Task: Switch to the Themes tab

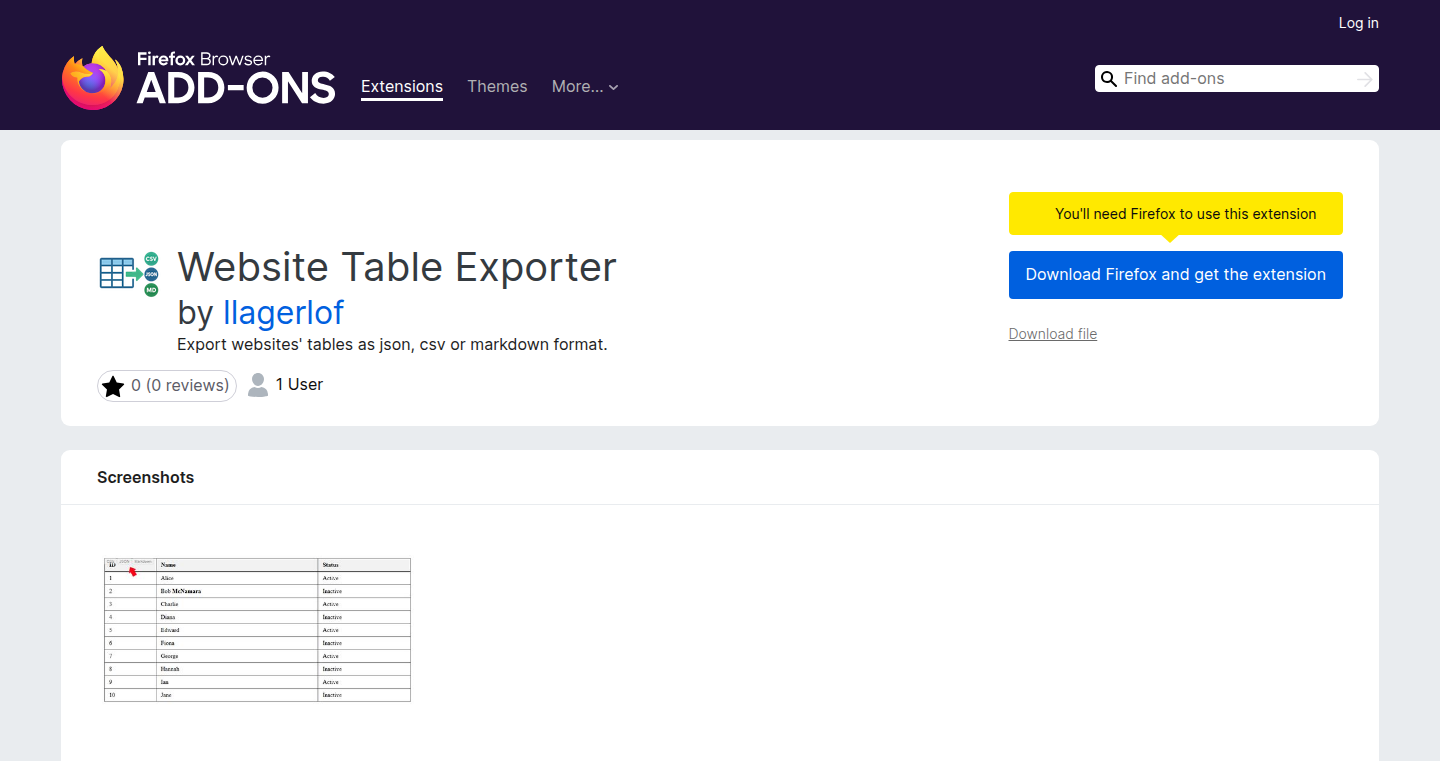Action: click(x=497, y=87)
